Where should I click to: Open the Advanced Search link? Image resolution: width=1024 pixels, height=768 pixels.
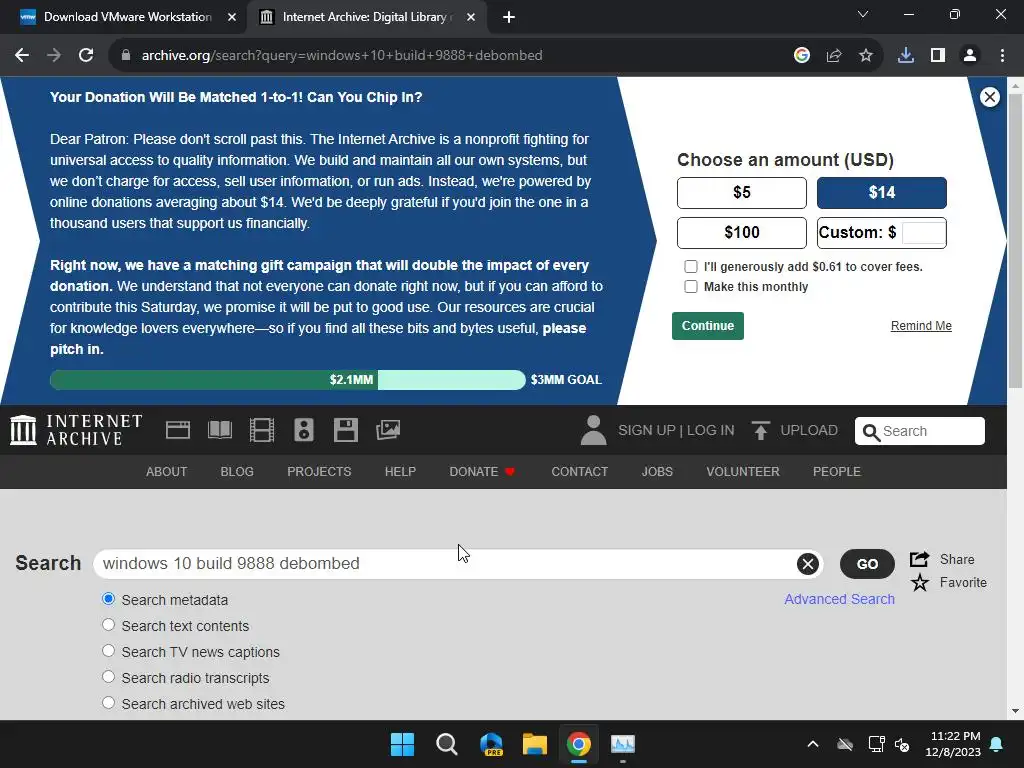pos(839,599)
